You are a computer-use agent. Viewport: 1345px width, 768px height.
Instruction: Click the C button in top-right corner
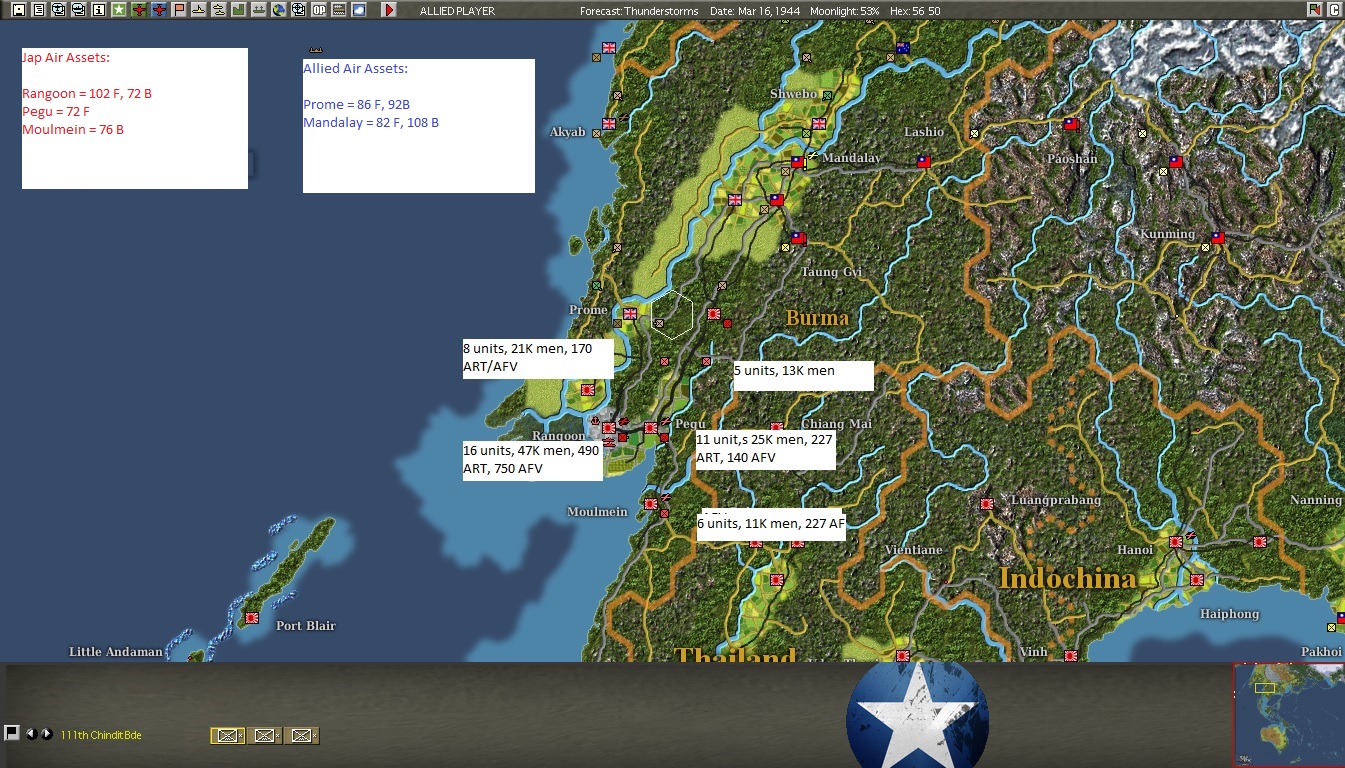[x=1334, y=10]
